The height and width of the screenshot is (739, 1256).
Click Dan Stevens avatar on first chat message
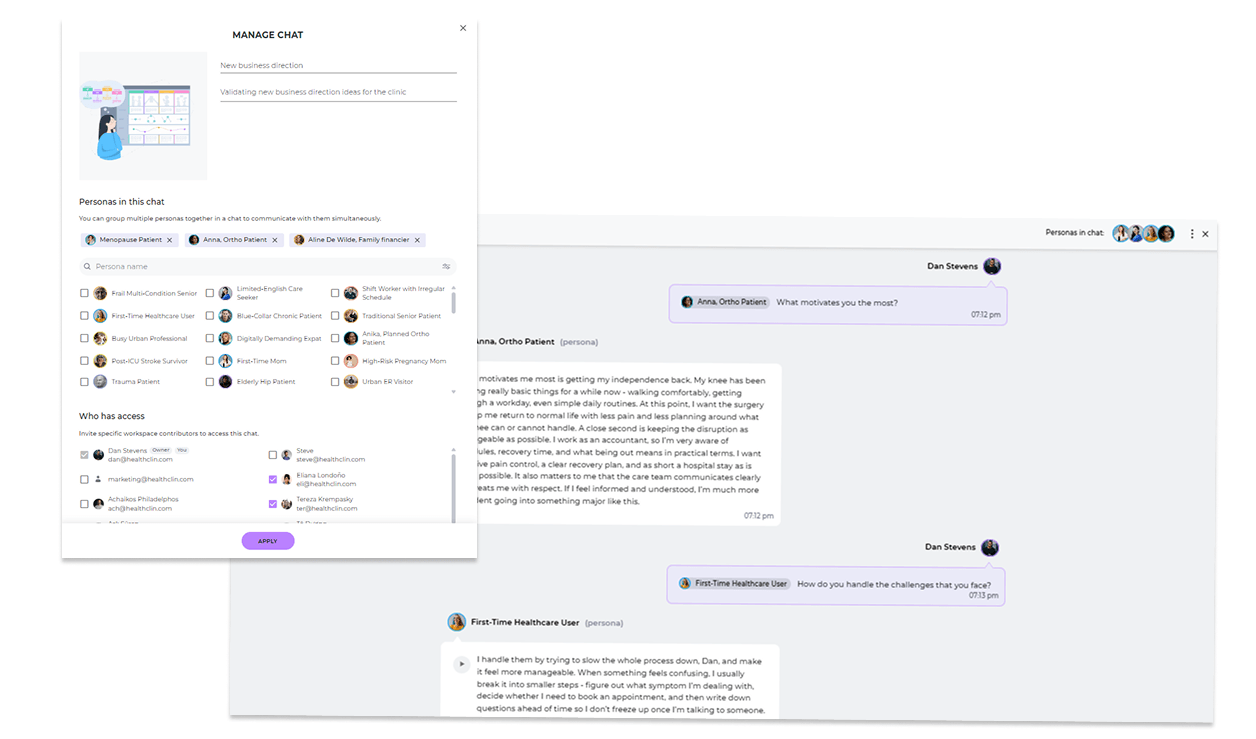[x=992, y=266]
